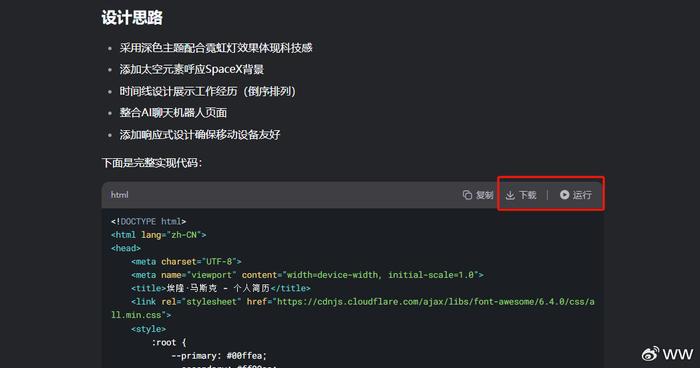700x368 pixels.
Task: Click the 设计思路 heading
Action: point(132,17)
